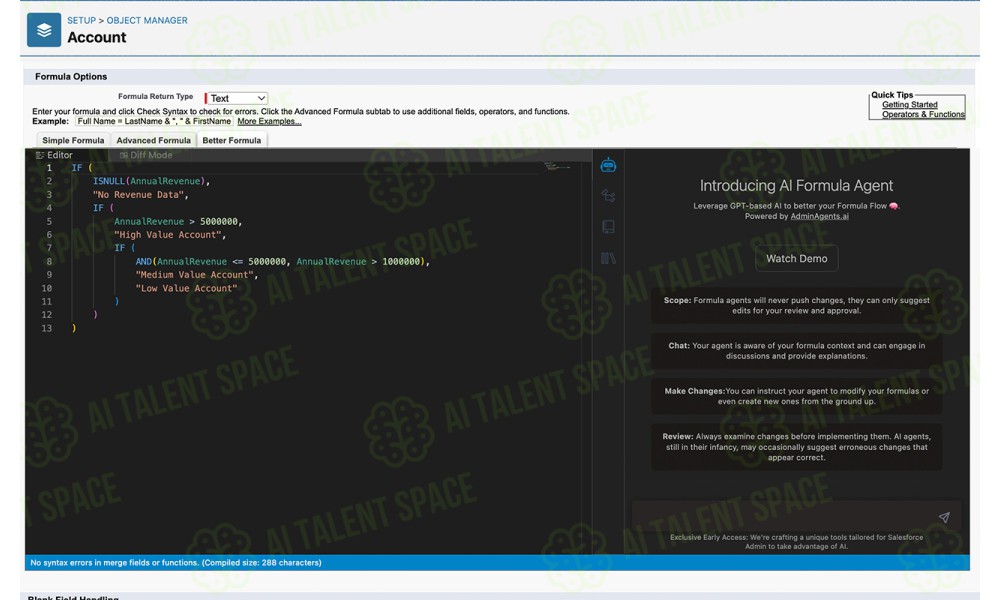The image size is (1000, 600).
Task: Open the notebook sidebar icon
Action: [608, 226]
